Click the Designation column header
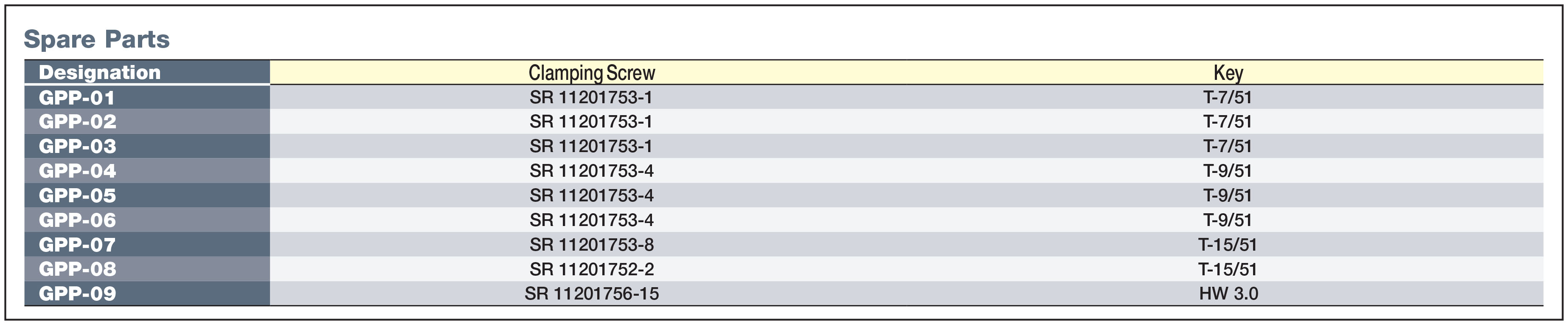 click(147, 72)
